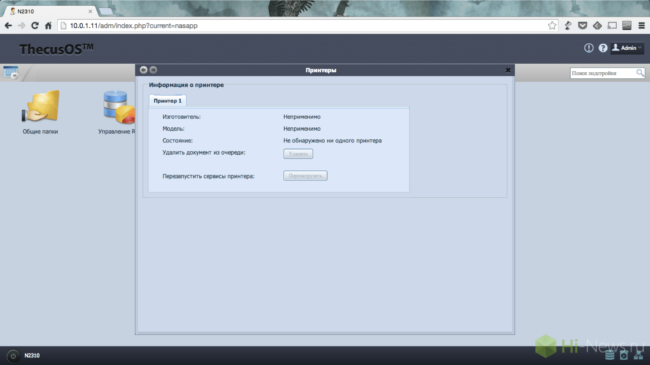Click the Изготовитель label

[181, 117]
